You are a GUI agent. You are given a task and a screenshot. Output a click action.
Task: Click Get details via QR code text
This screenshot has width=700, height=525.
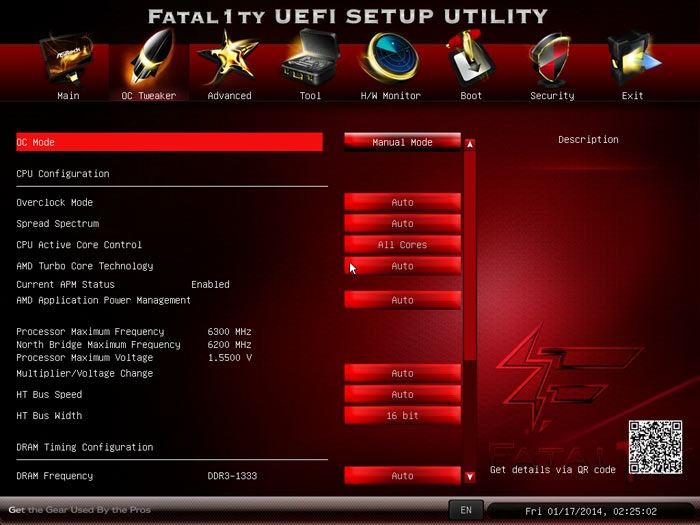553,470
